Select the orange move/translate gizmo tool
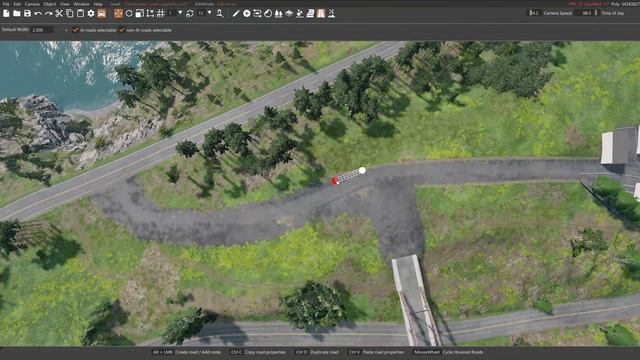 [x=118, y=13]
